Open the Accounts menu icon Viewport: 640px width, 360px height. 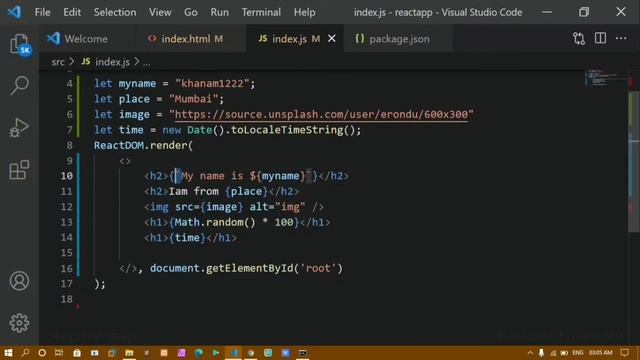pyautogui.click(x=19, y=281)
